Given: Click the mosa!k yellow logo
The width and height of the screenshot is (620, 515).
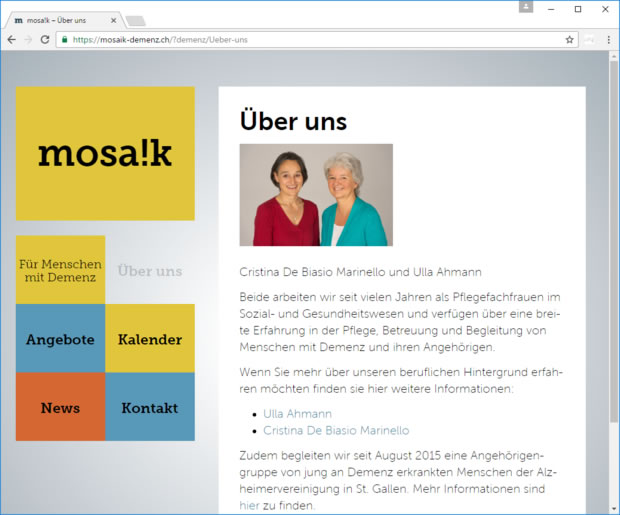Looking at the screenshot, I should 105,153.
